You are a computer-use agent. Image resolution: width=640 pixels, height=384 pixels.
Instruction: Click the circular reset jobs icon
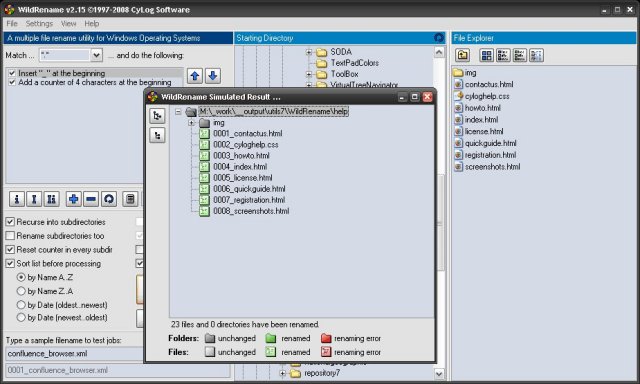(109, 199)
